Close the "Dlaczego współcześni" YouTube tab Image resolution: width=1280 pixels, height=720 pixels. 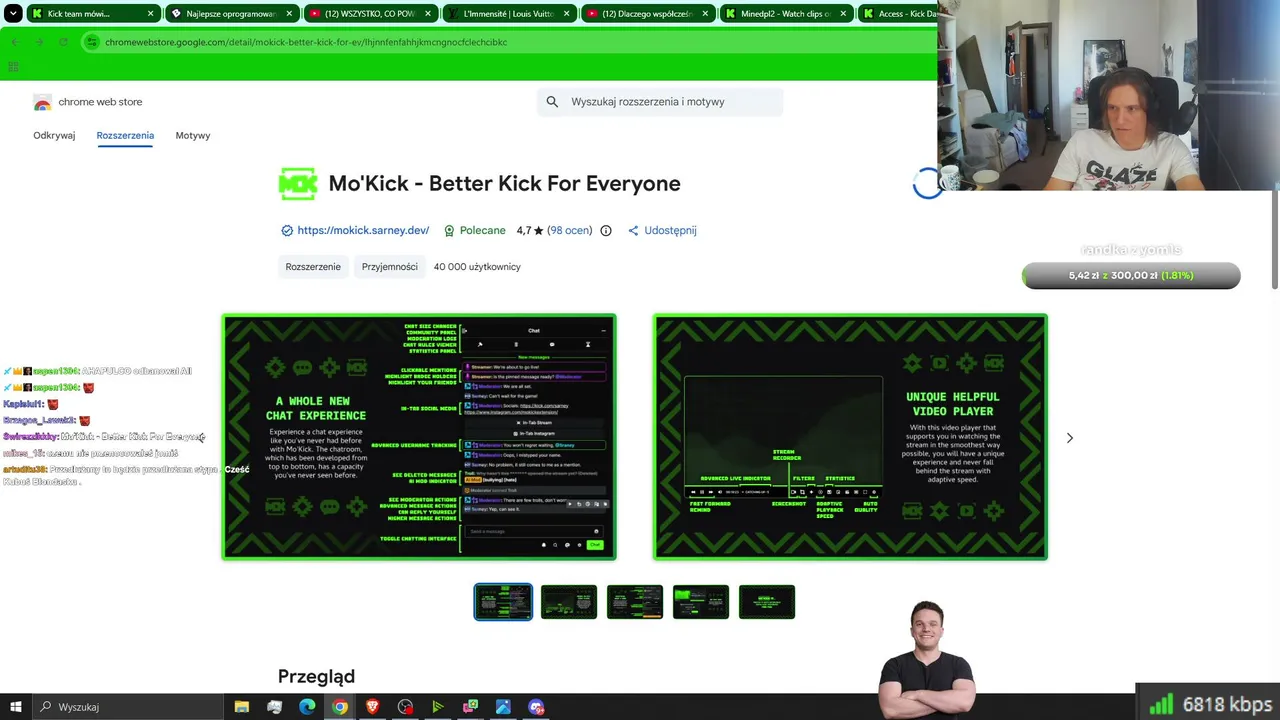(707, 14)
